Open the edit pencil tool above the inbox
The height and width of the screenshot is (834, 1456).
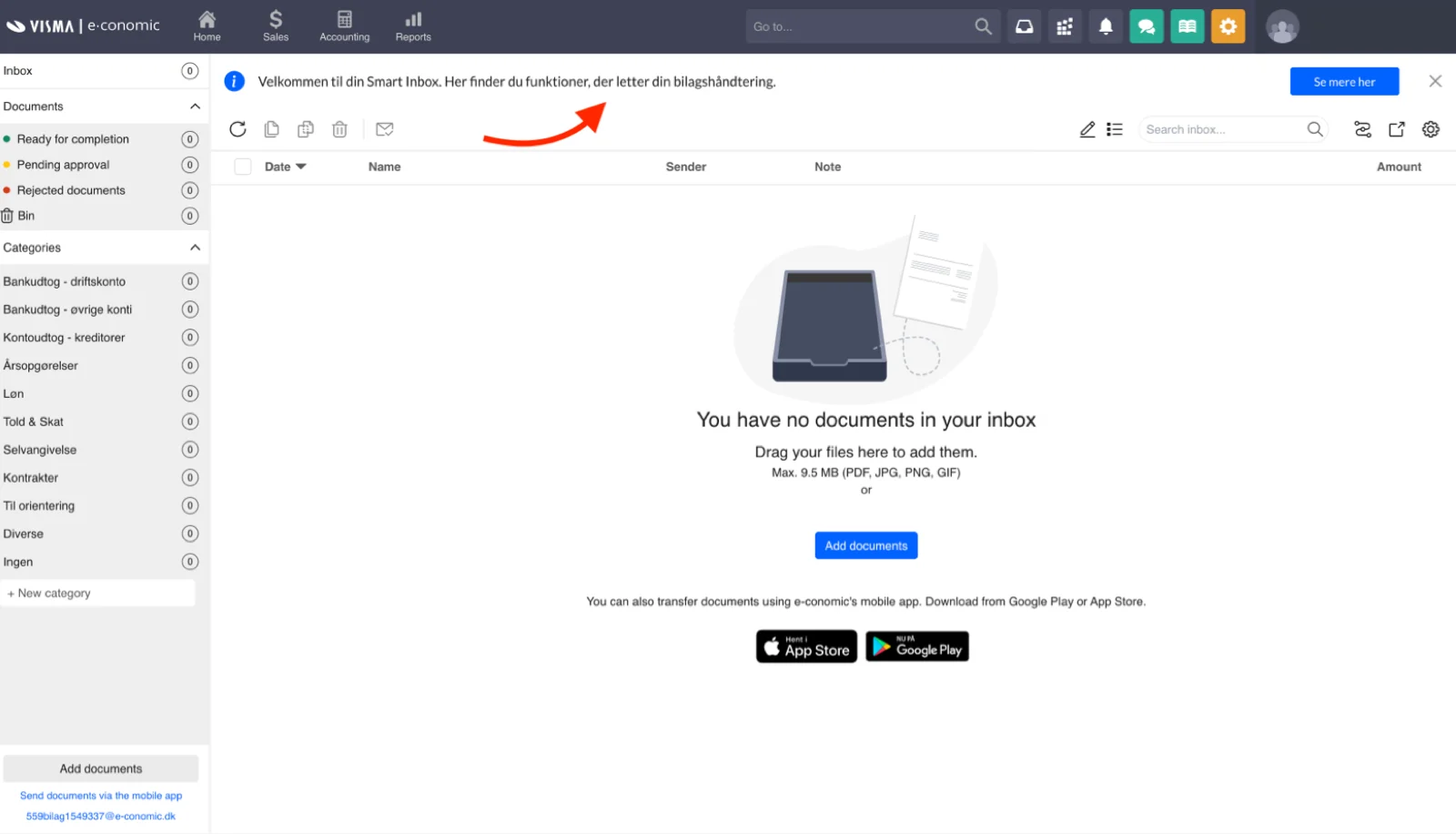(1087, 128)
